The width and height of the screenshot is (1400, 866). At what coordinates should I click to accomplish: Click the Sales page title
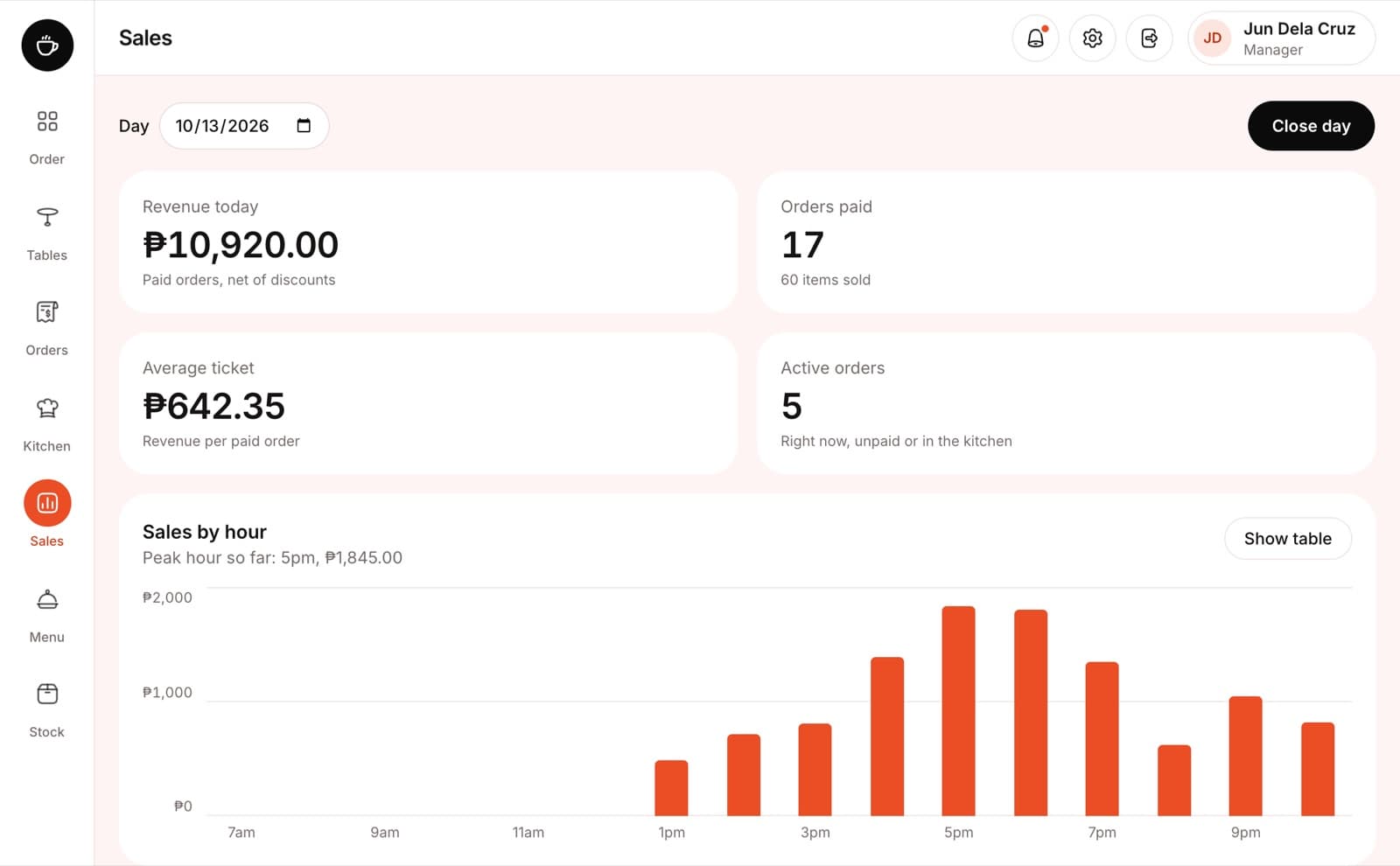(x=145, y=38)
